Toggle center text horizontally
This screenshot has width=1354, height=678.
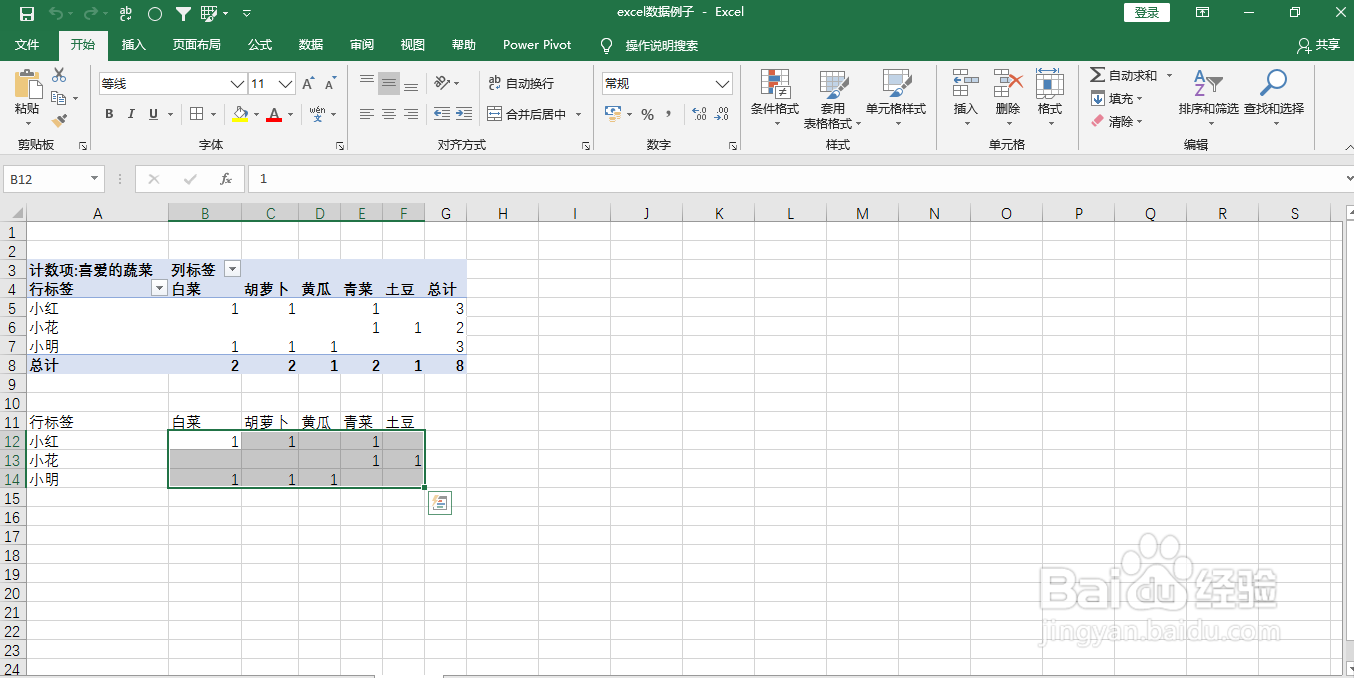click(x=389, y=114)
